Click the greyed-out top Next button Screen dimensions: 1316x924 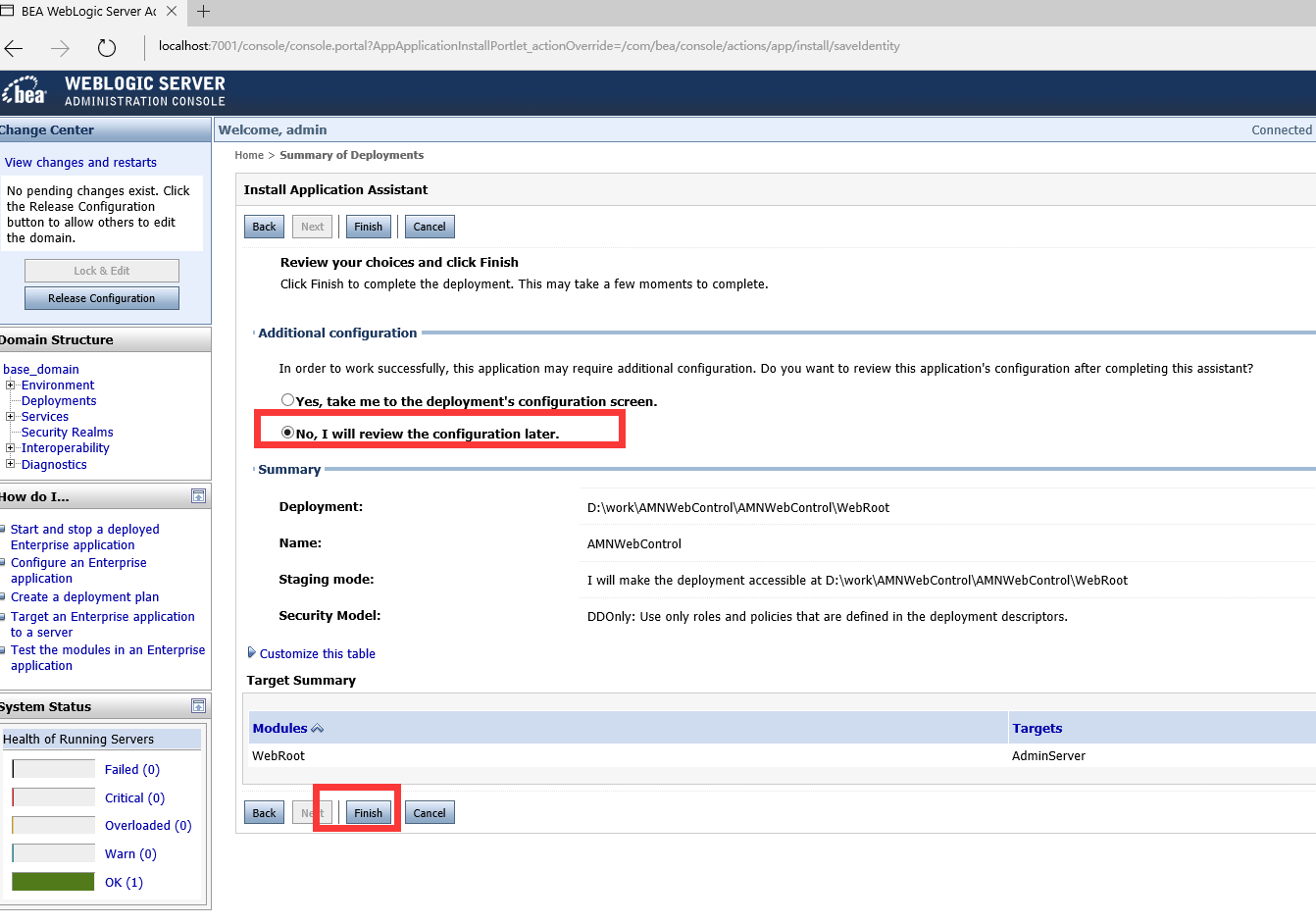(312, 227)
